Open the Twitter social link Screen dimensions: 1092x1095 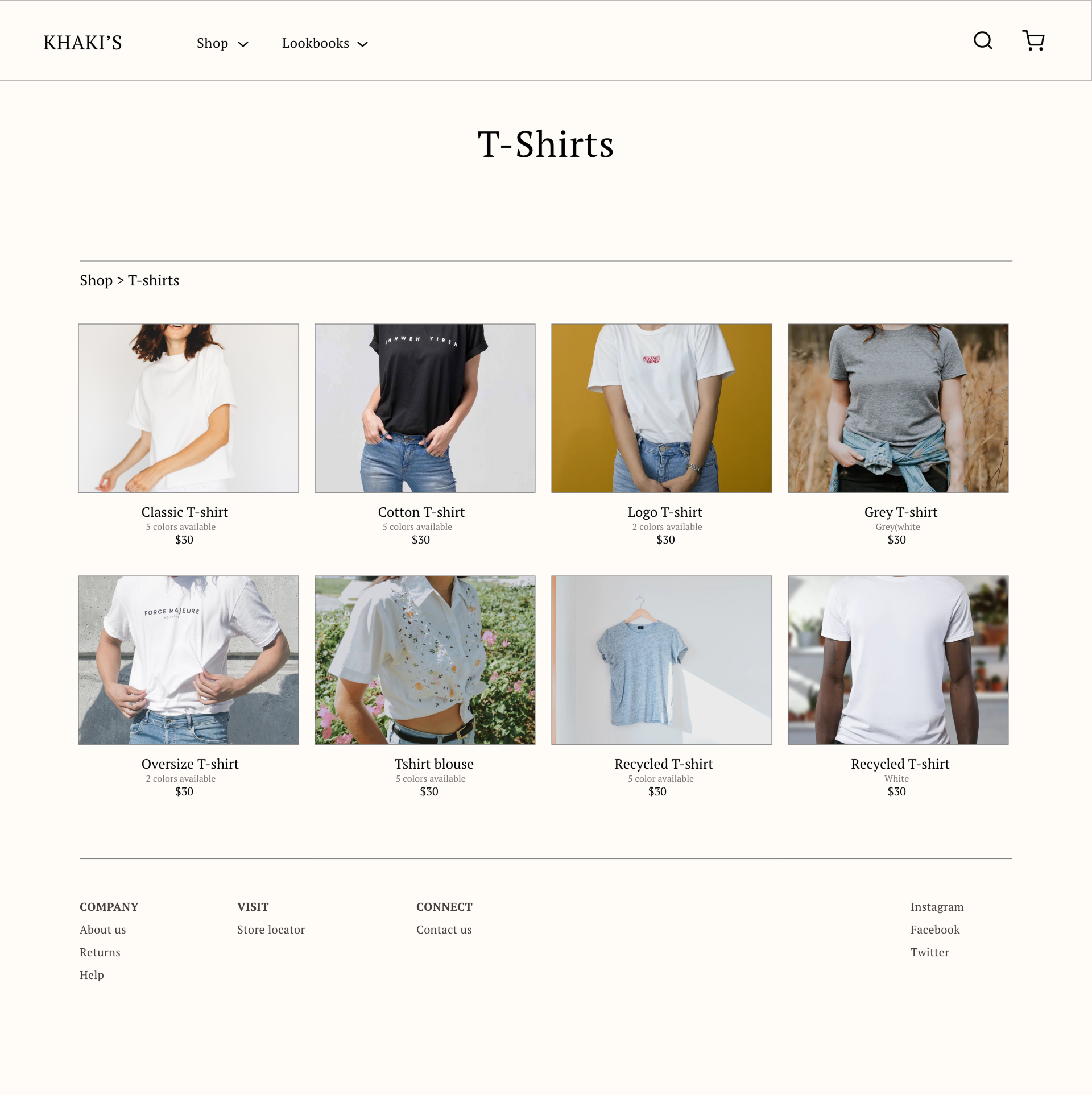929,952
